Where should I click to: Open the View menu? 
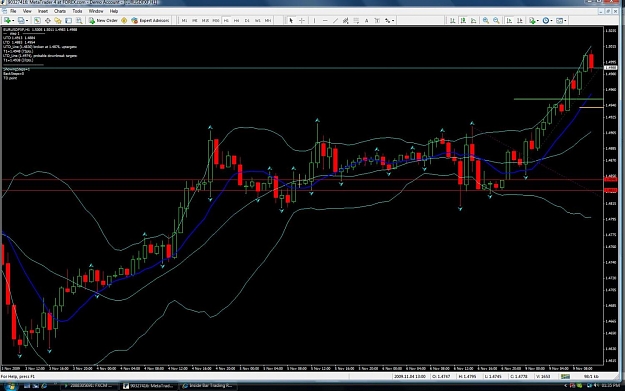(27, 11)
